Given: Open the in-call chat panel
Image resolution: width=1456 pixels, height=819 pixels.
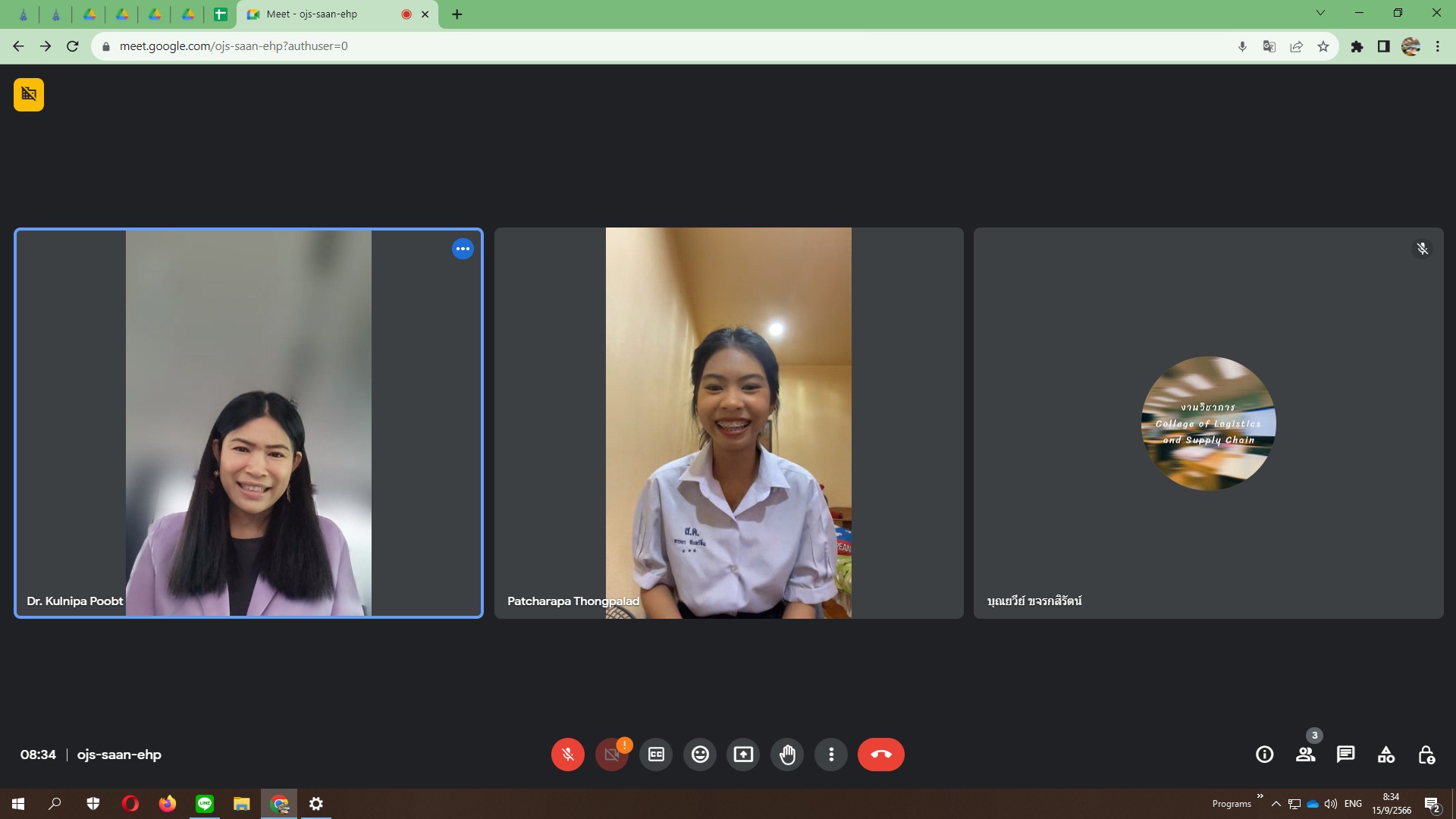Looking at the screenshot, I should 1345,755.
